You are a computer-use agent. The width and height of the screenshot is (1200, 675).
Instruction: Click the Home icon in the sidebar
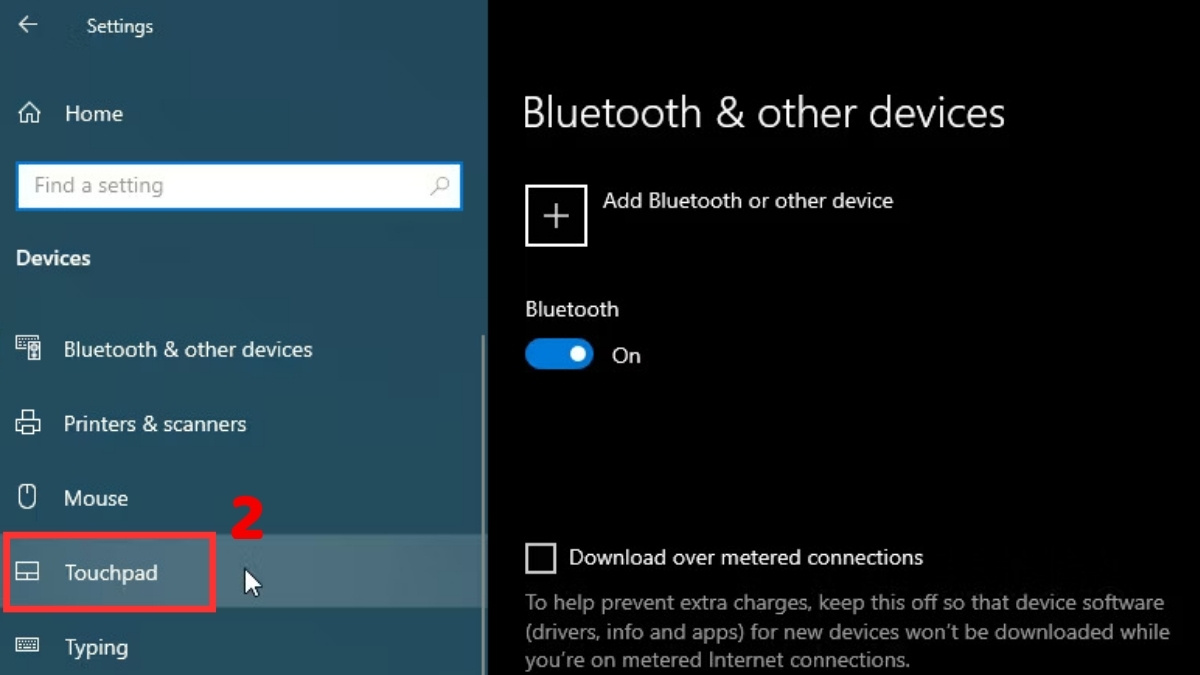click(28, 113)
